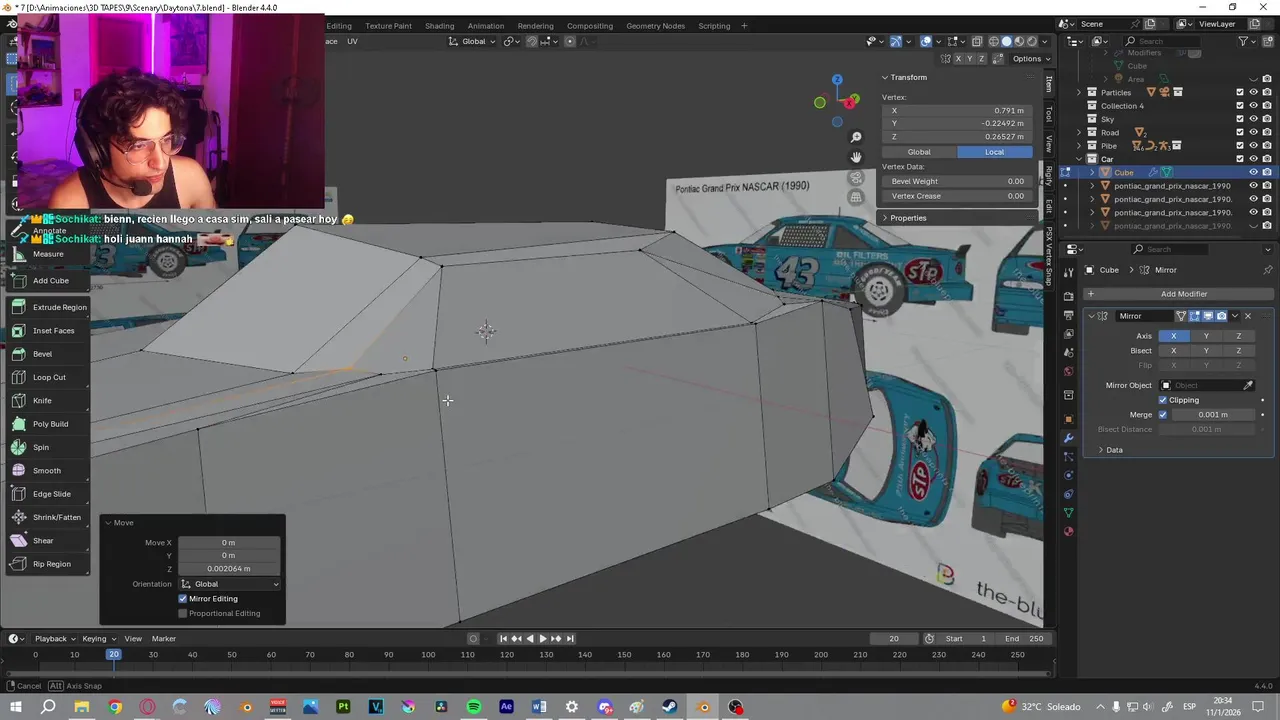Image resolution: width=1280 pixels, height=720 pixels.
Task: Open the Material properties tab icon
Action: pyautogui.click(x=1068, y=532)
